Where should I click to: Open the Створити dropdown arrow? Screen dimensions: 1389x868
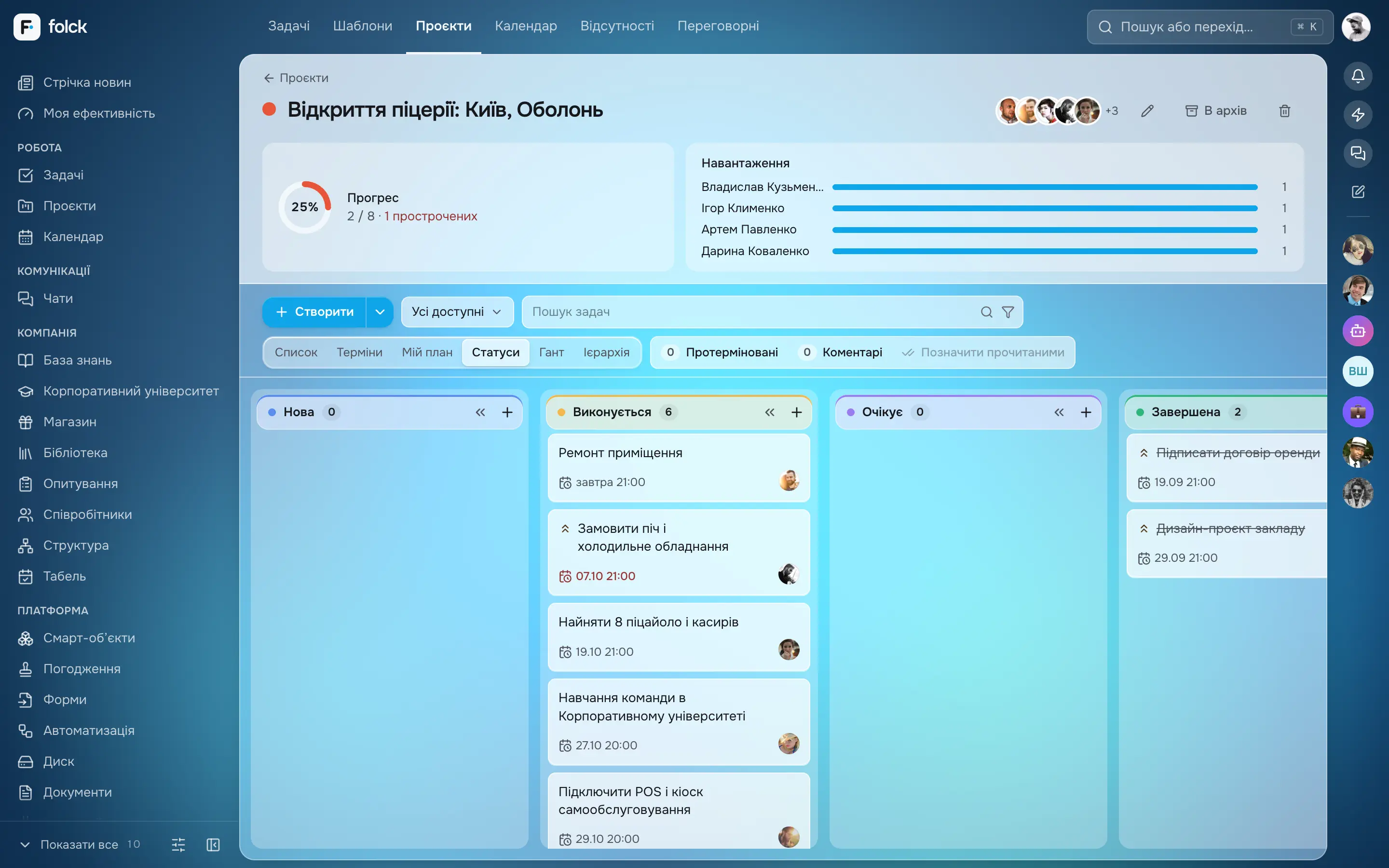(380, 312)
